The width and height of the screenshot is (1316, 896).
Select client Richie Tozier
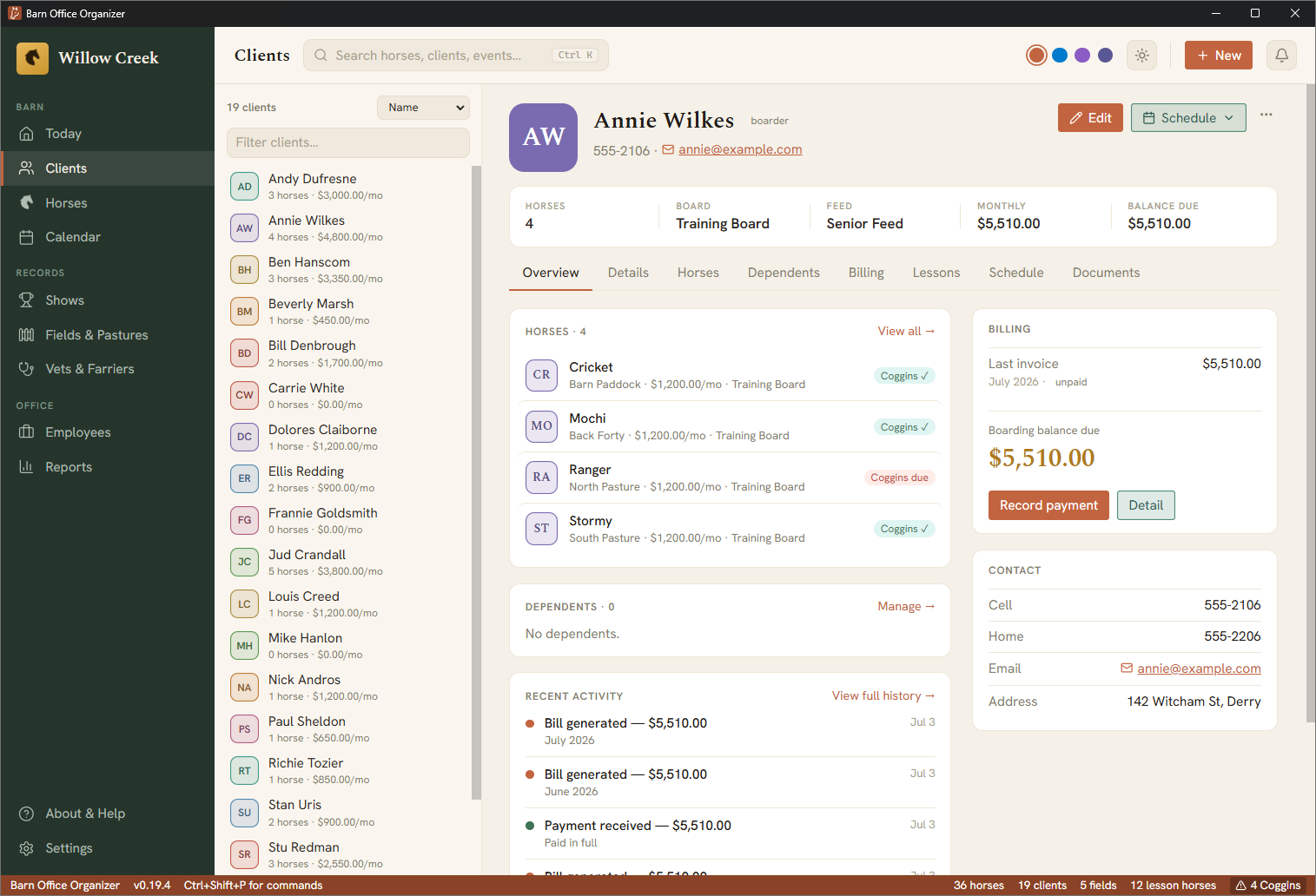pos(347,771)
